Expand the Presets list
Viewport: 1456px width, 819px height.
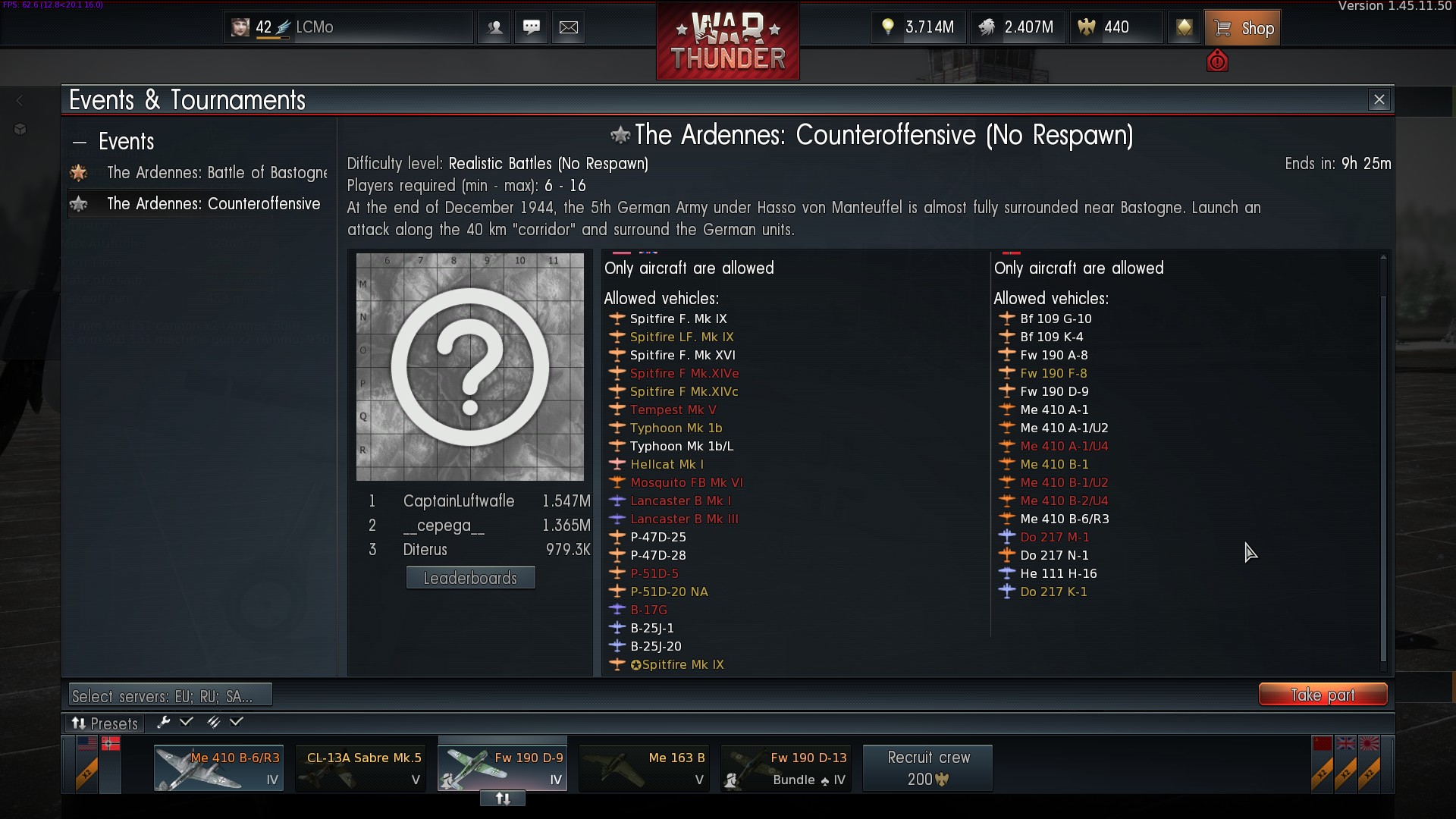[105, 723]
